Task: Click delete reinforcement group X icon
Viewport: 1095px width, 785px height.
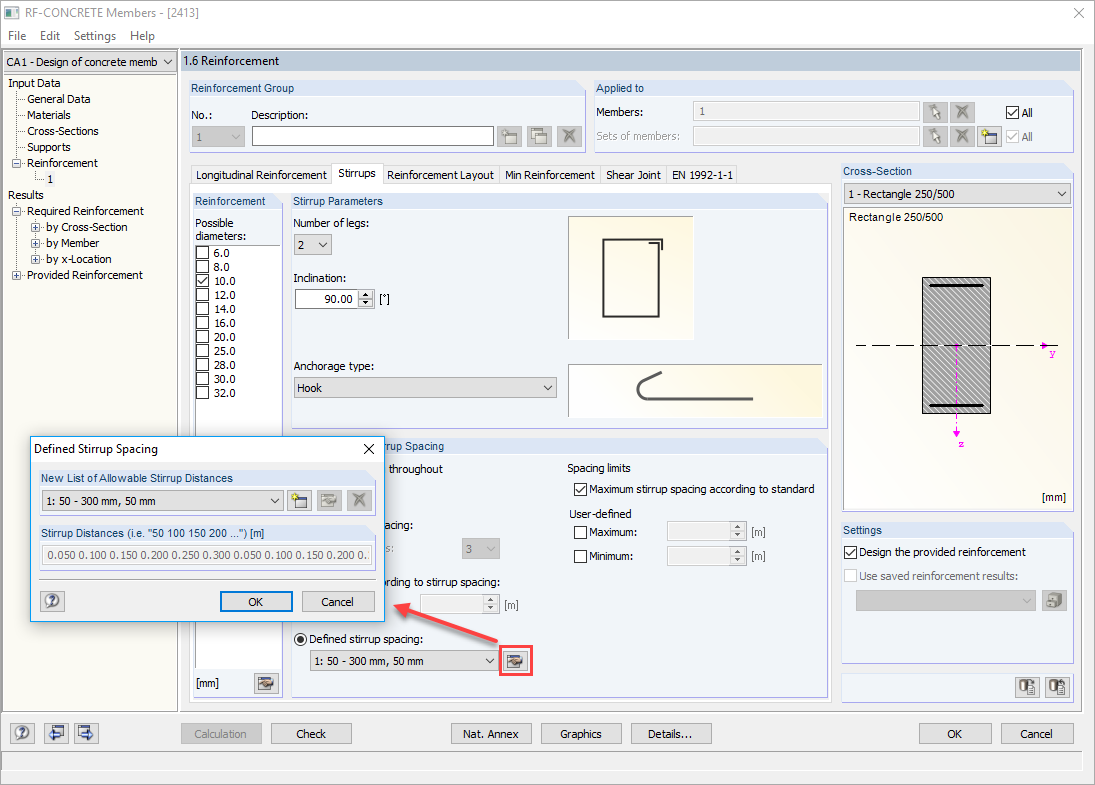Action: pyautogui.click(x=569, y=136)
